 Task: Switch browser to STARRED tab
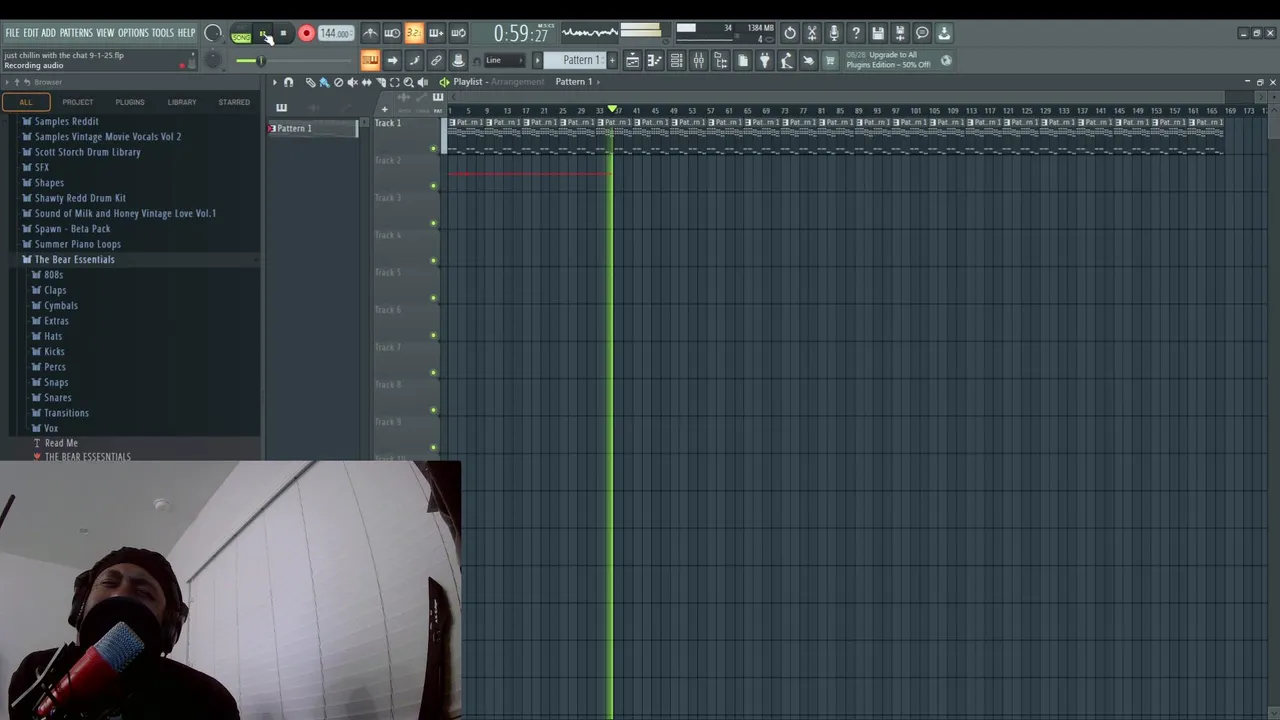[x=234, y=102]
